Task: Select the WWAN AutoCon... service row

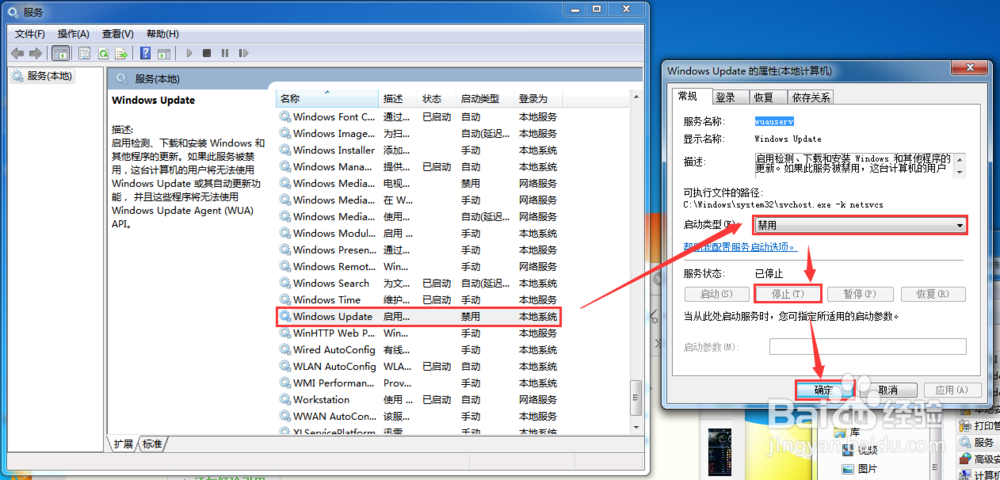Action: pyautogui.click(x=420, y=416)
